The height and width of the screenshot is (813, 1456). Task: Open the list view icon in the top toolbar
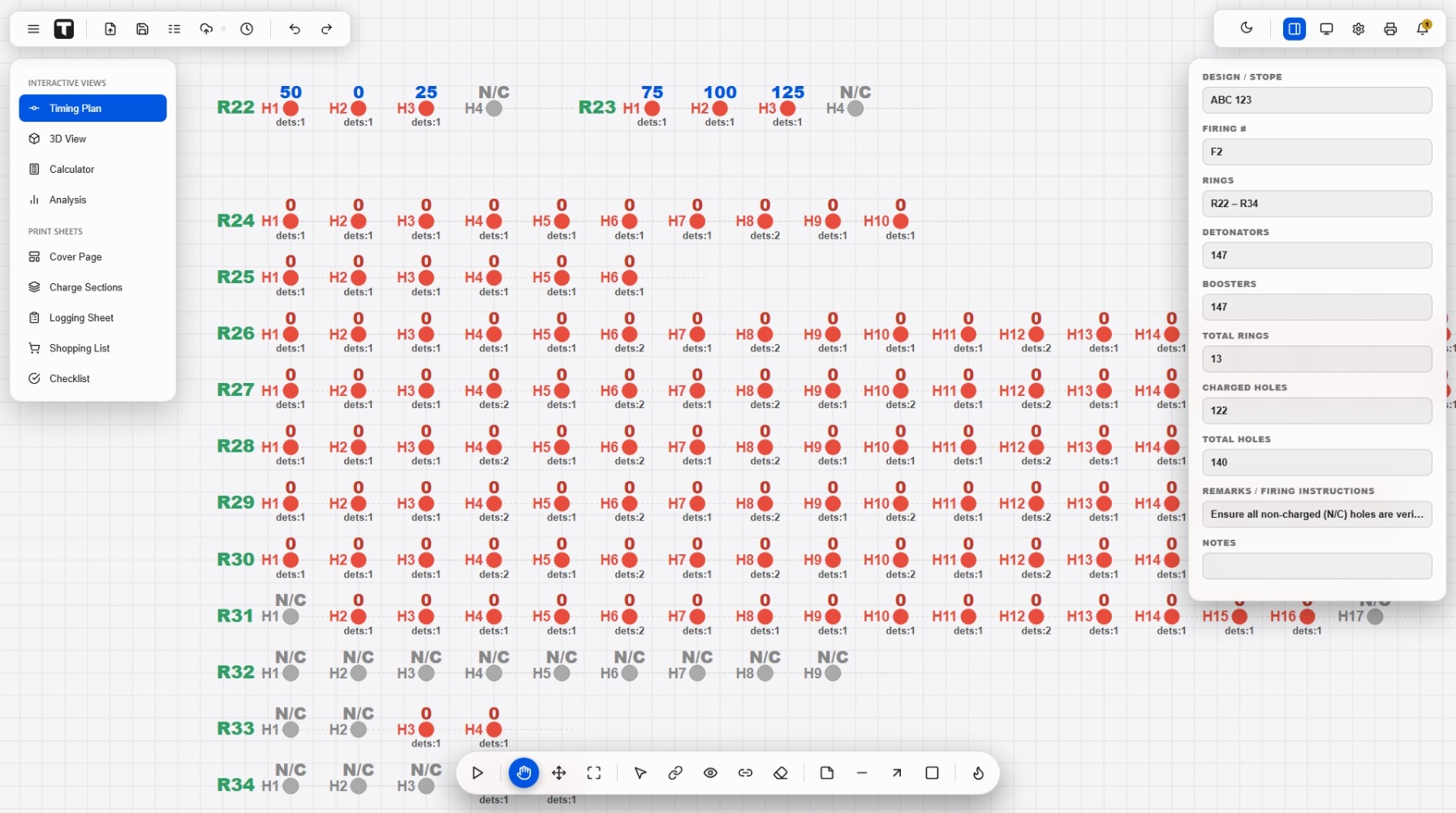174,29
